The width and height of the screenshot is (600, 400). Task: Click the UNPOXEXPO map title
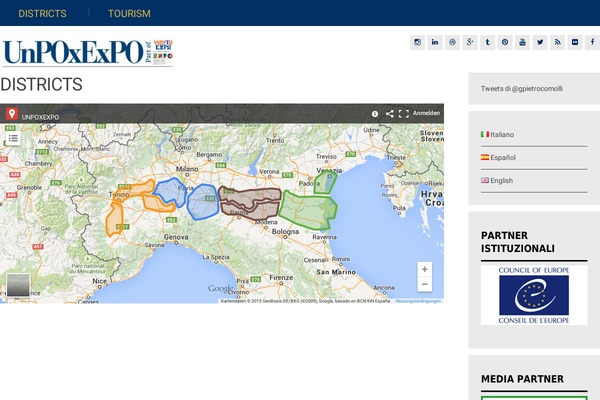point(40,117)
